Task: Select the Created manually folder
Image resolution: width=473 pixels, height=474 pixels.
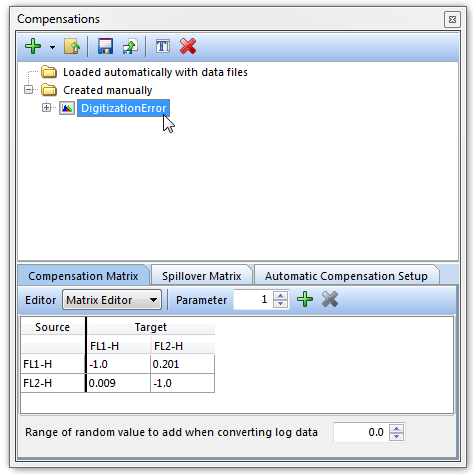Action: point(107,90)
